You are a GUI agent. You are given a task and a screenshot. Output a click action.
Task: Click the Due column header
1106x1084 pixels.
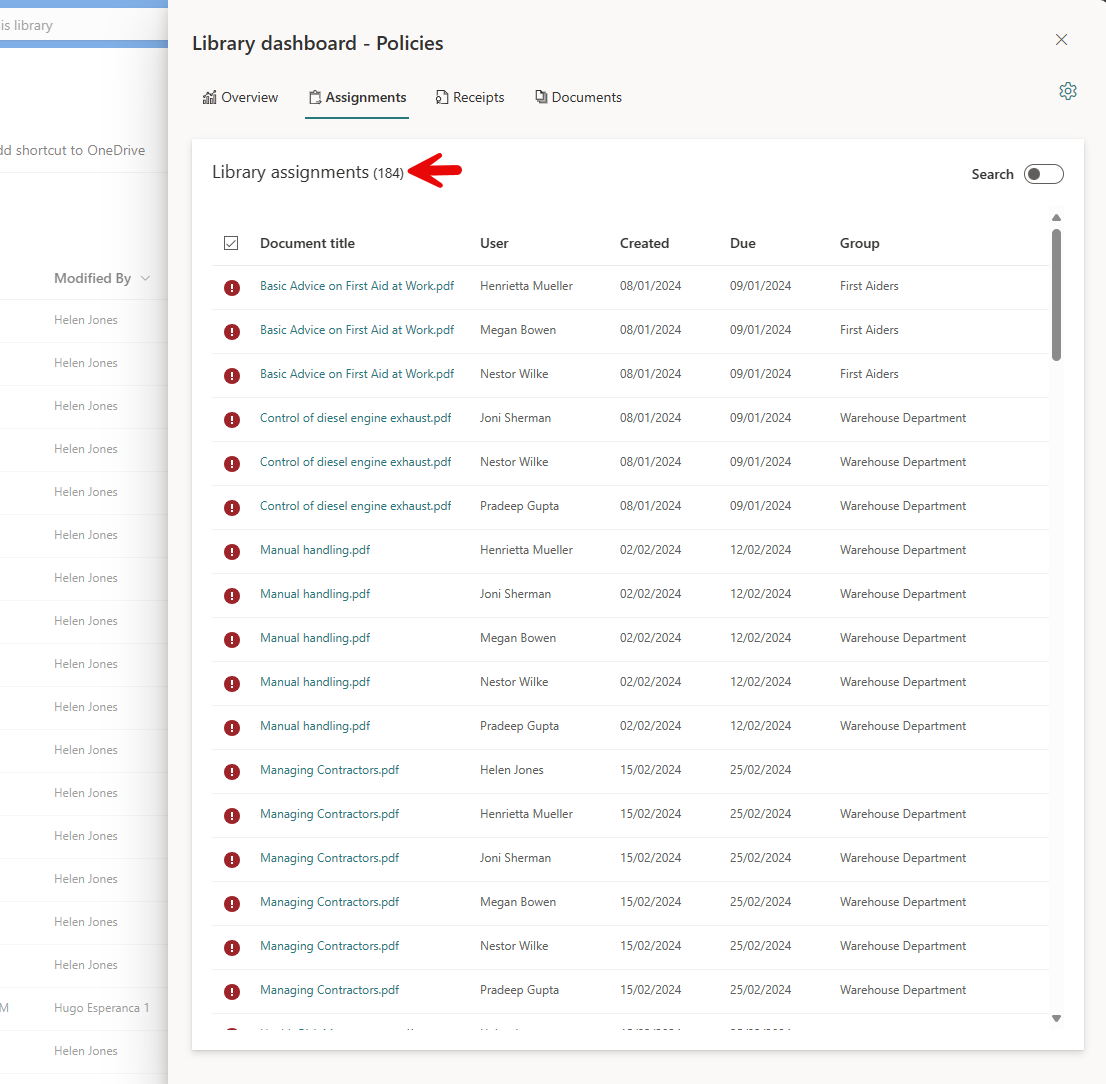pos(743,243)
